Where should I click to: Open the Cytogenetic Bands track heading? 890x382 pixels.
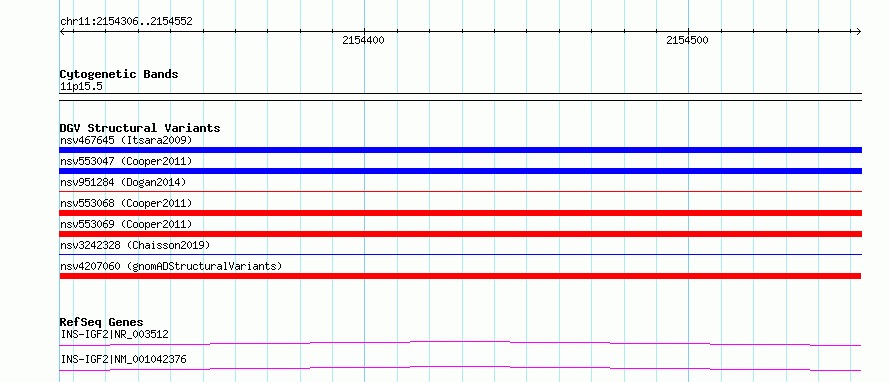(119, 74)
